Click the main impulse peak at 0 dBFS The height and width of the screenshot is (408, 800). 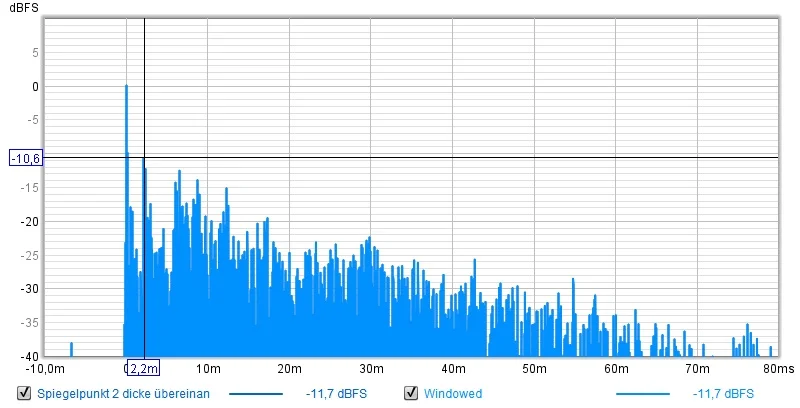click(126, 87)
